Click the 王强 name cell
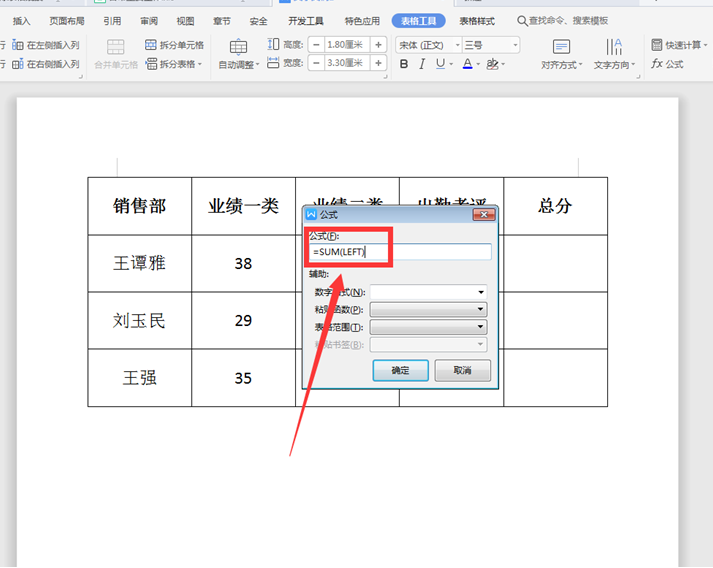This screenshot has height=568, width=713. 140,378
